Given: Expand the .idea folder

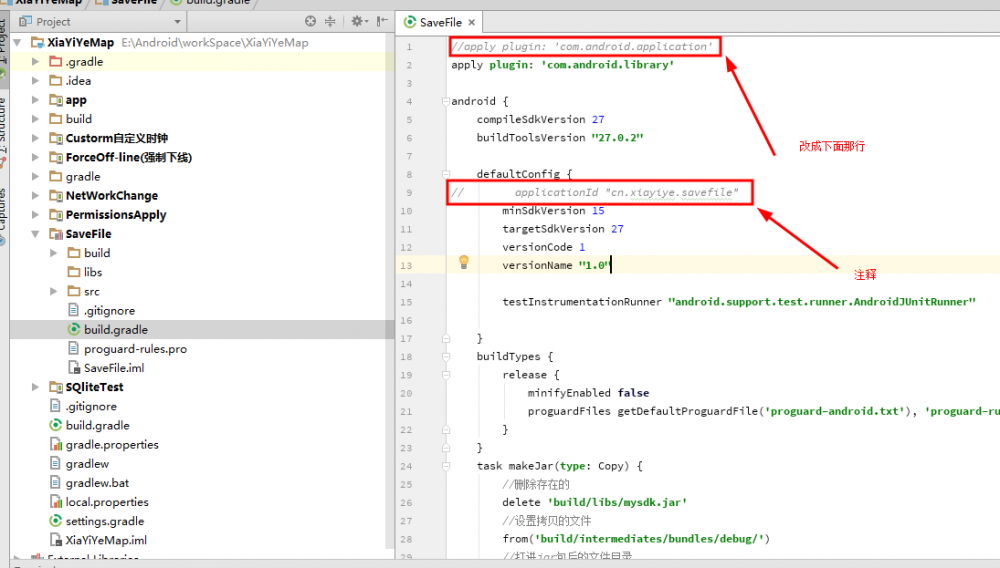Looking at the screenshot, I should [x=36, y=81].
